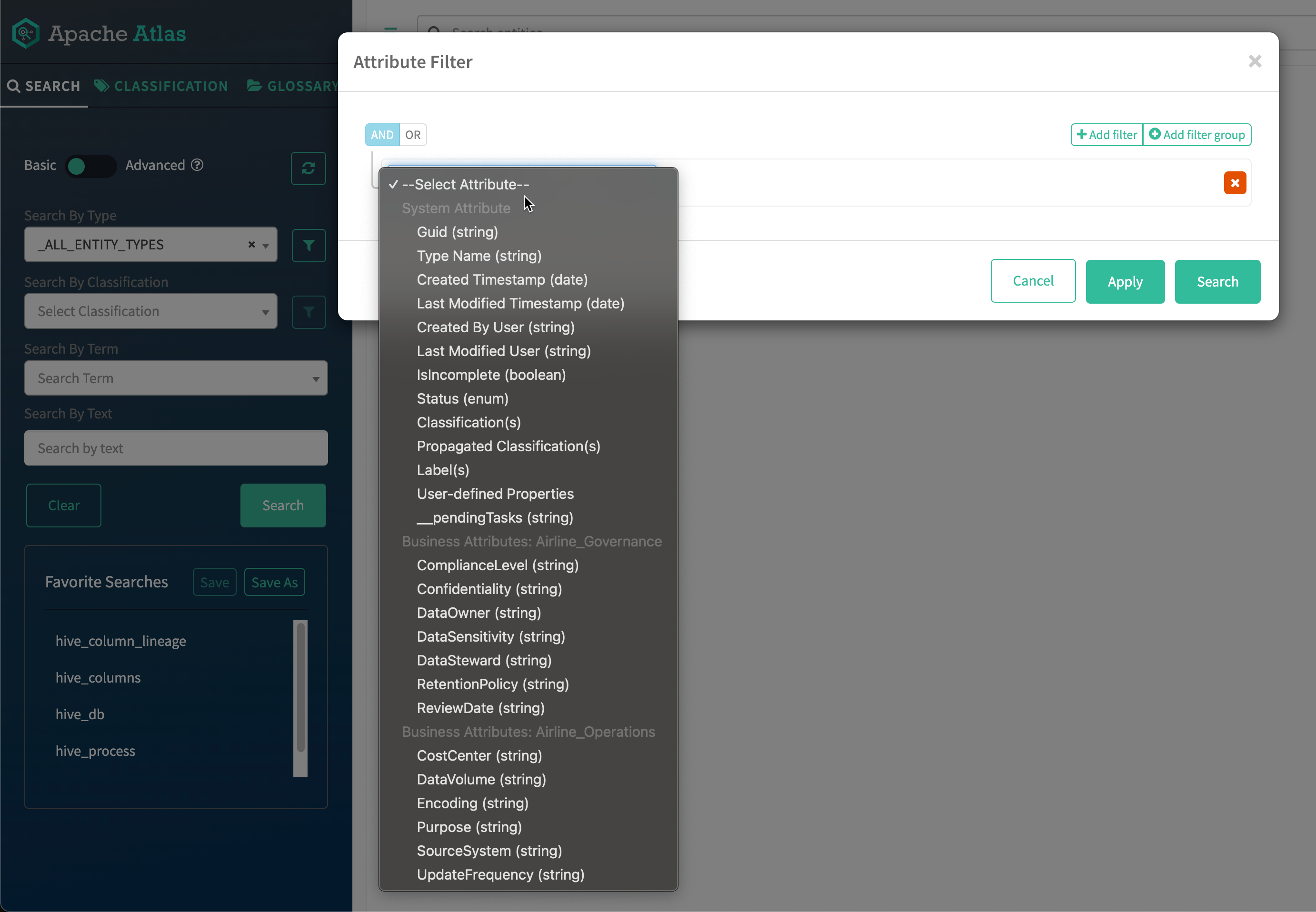Open type attribute filter funnel icon
Image resolution: width=1316 pixels, height=912 pixels.
(308, 245)
